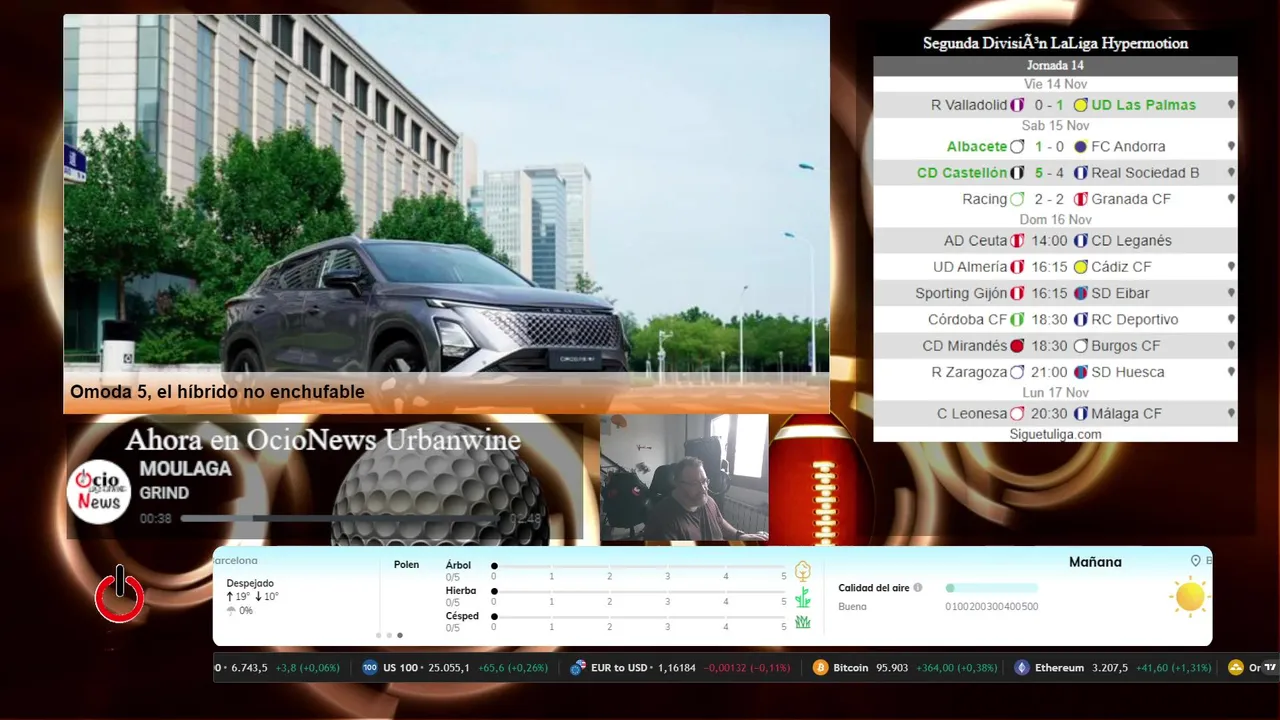Open stadium pin for R Zaragoza match
This screenshot has height=720, width=1280.
pos(1231,372)
